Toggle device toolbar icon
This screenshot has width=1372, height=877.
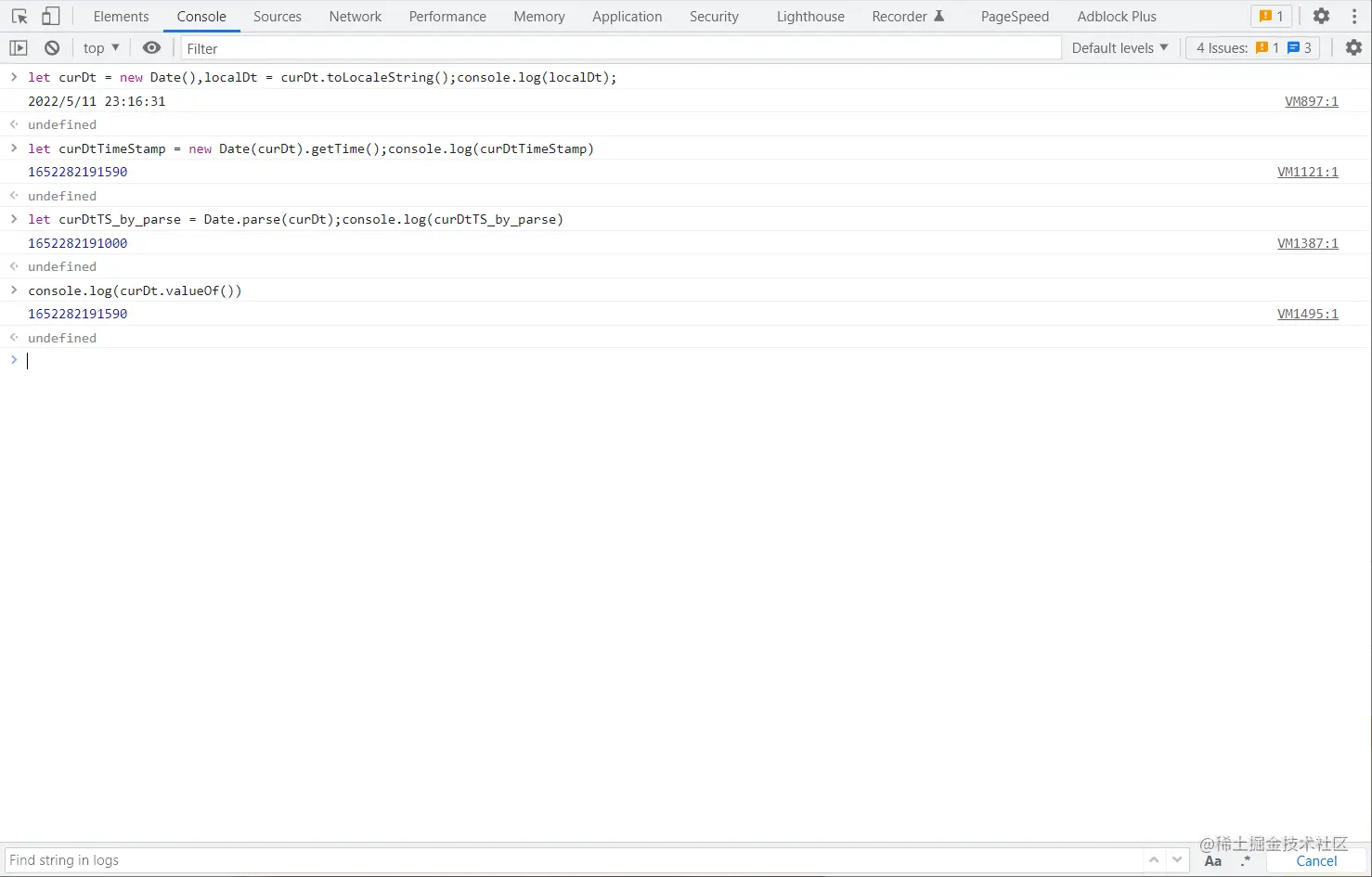pyautogui.click(x=51, y=17)
